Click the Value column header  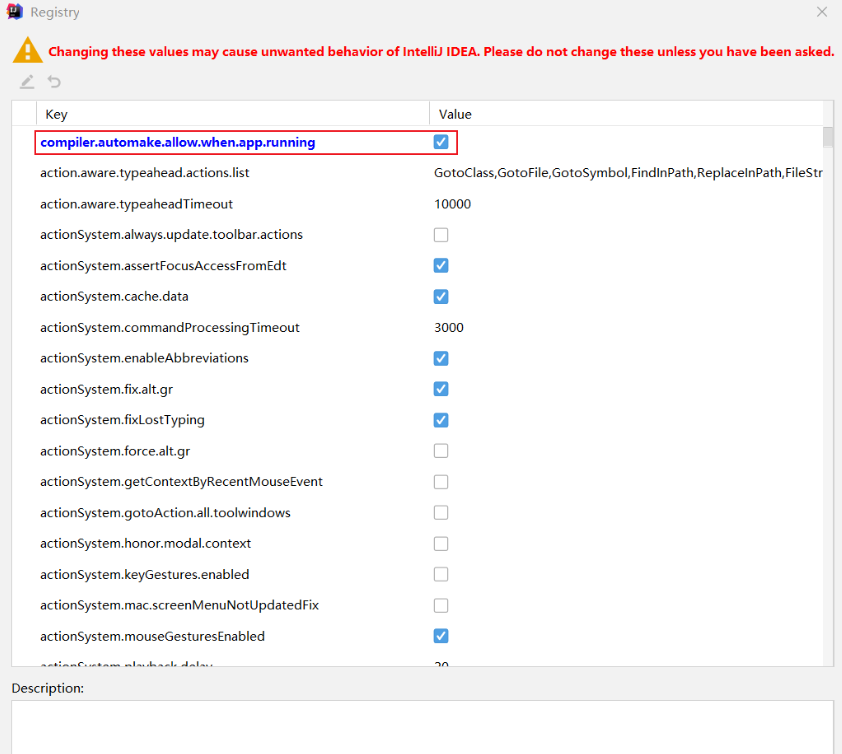click(x=626, y=114)
